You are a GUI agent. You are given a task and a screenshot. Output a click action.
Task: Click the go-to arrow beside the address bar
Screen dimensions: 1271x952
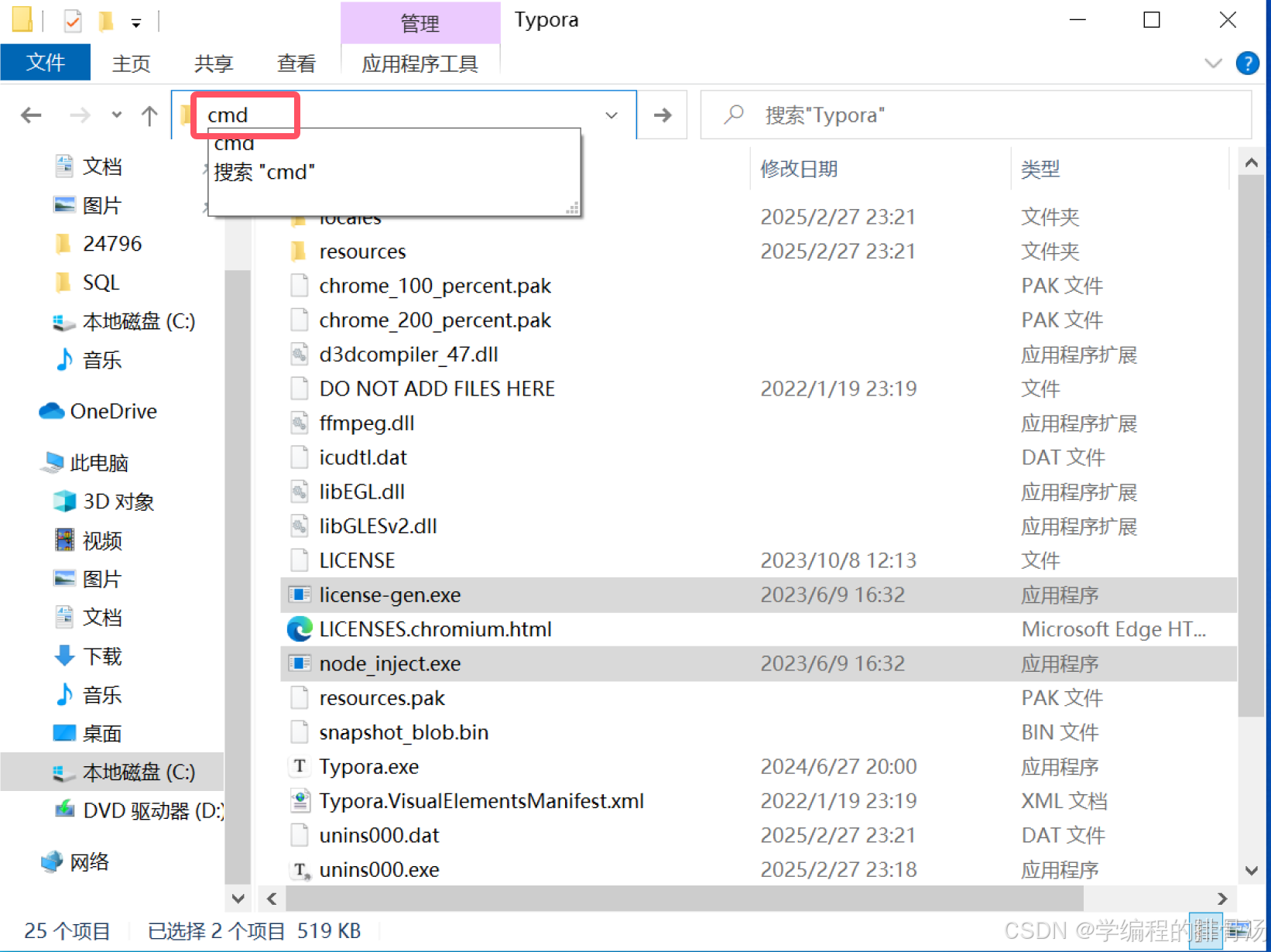662,115
